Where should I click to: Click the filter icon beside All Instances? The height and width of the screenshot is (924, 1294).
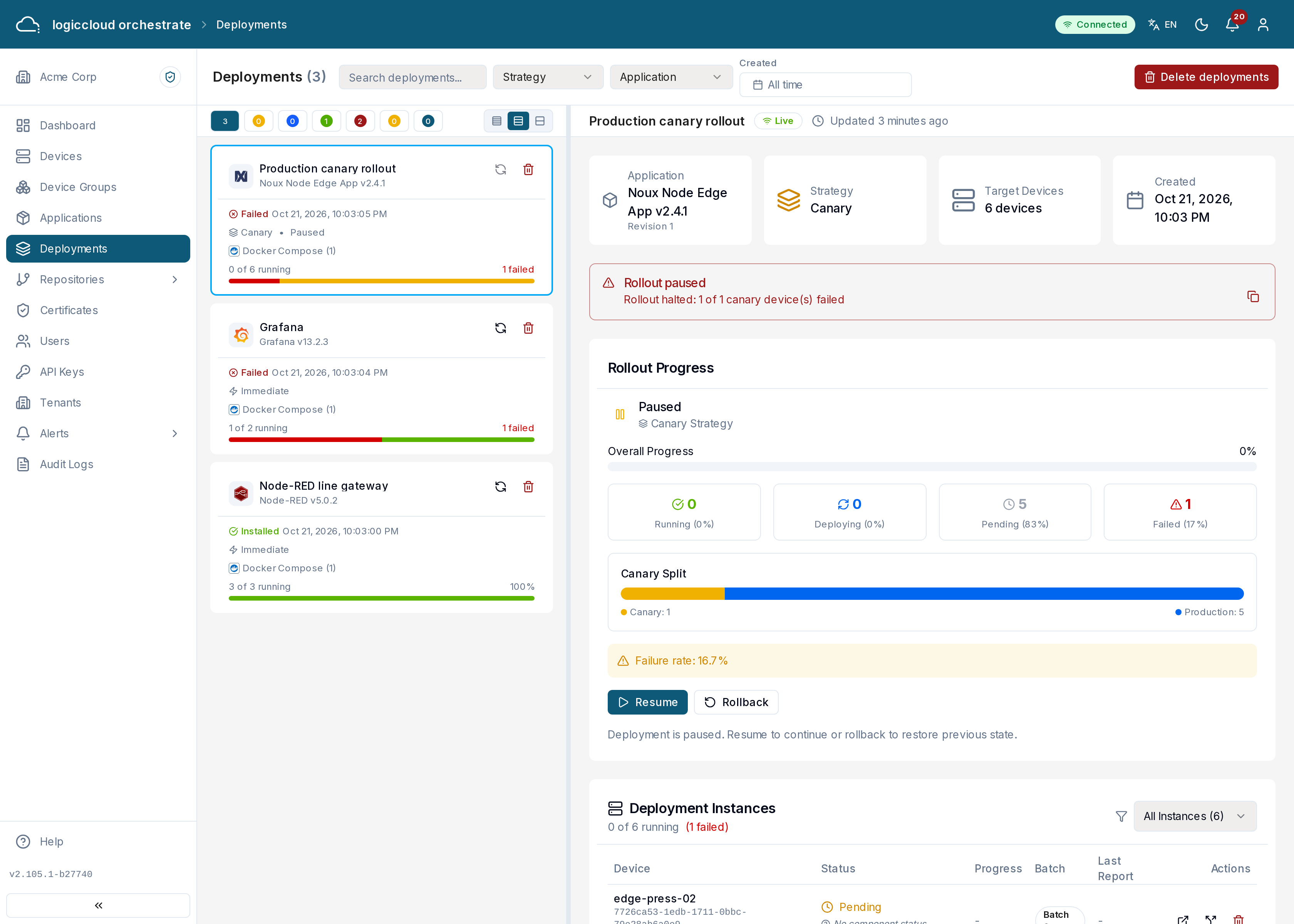tap(1121, 817)
